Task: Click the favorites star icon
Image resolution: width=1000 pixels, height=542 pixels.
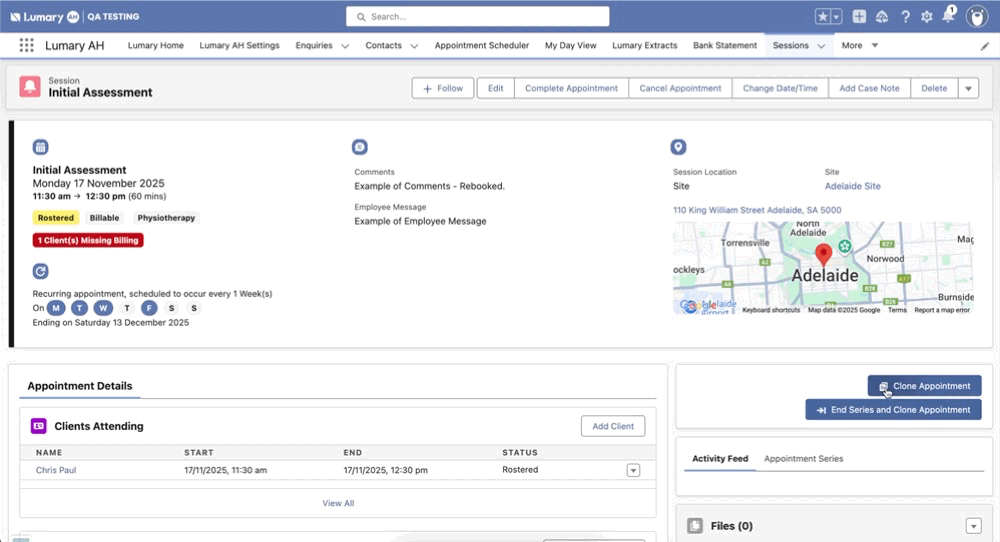Action: tap(822, 17)
